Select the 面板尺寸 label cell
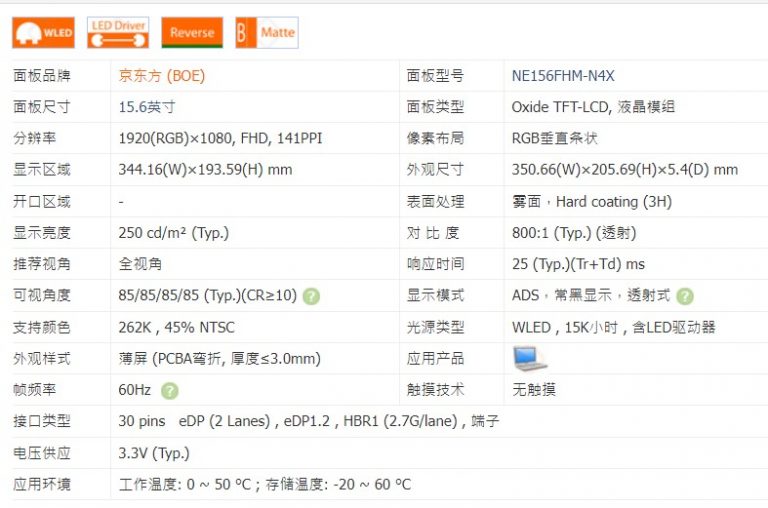 (x=42, y=107)
